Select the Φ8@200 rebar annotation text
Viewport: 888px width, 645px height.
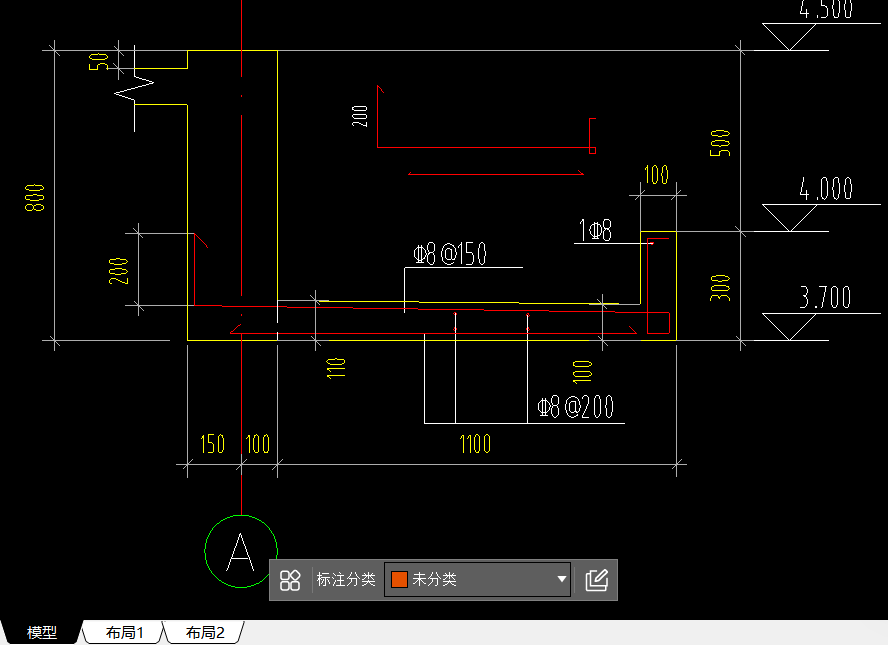click(x=575, y=407)
